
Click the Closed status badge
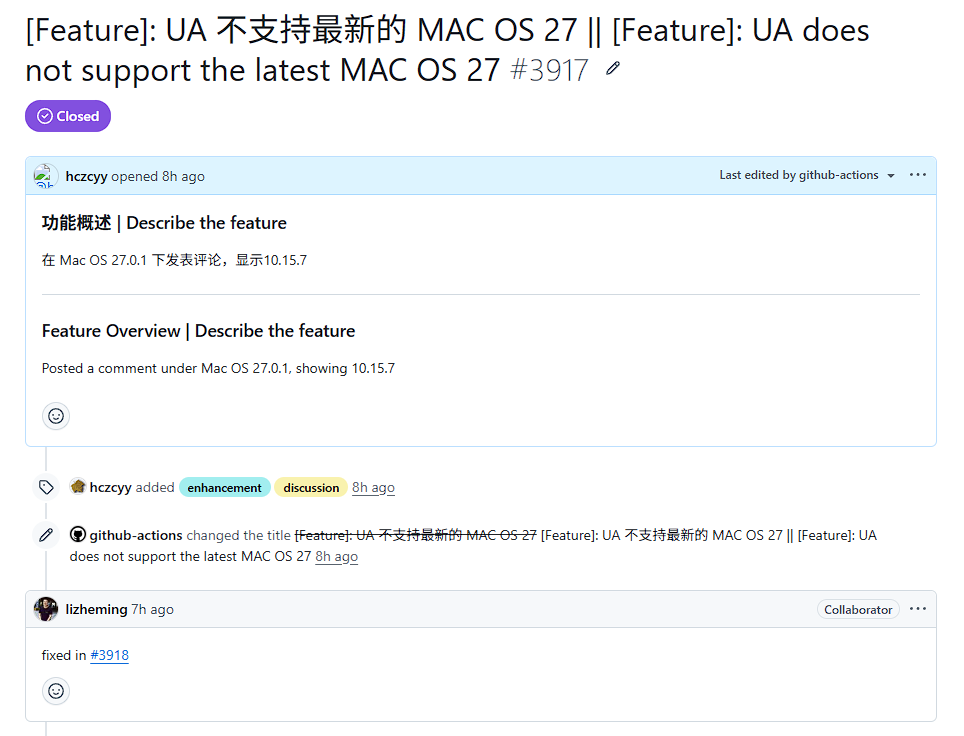click(68, 116)
